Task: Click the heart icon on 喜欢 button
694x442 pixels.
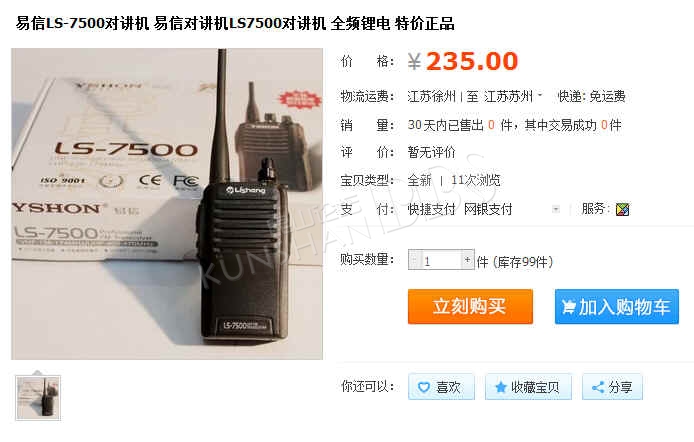Action: pyautogui.click(x=424, y=388)
